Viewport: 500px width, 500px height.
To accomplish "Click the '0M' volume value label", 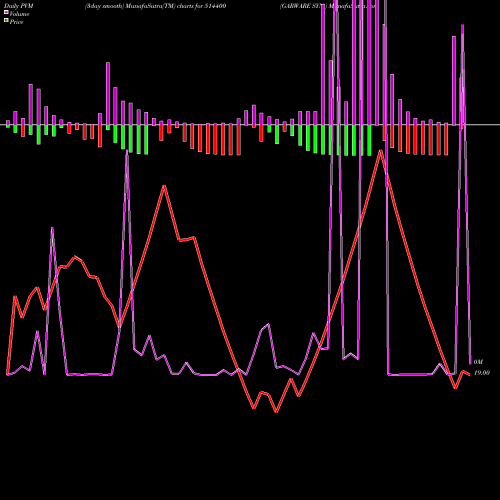I will (x=478, y=362).
